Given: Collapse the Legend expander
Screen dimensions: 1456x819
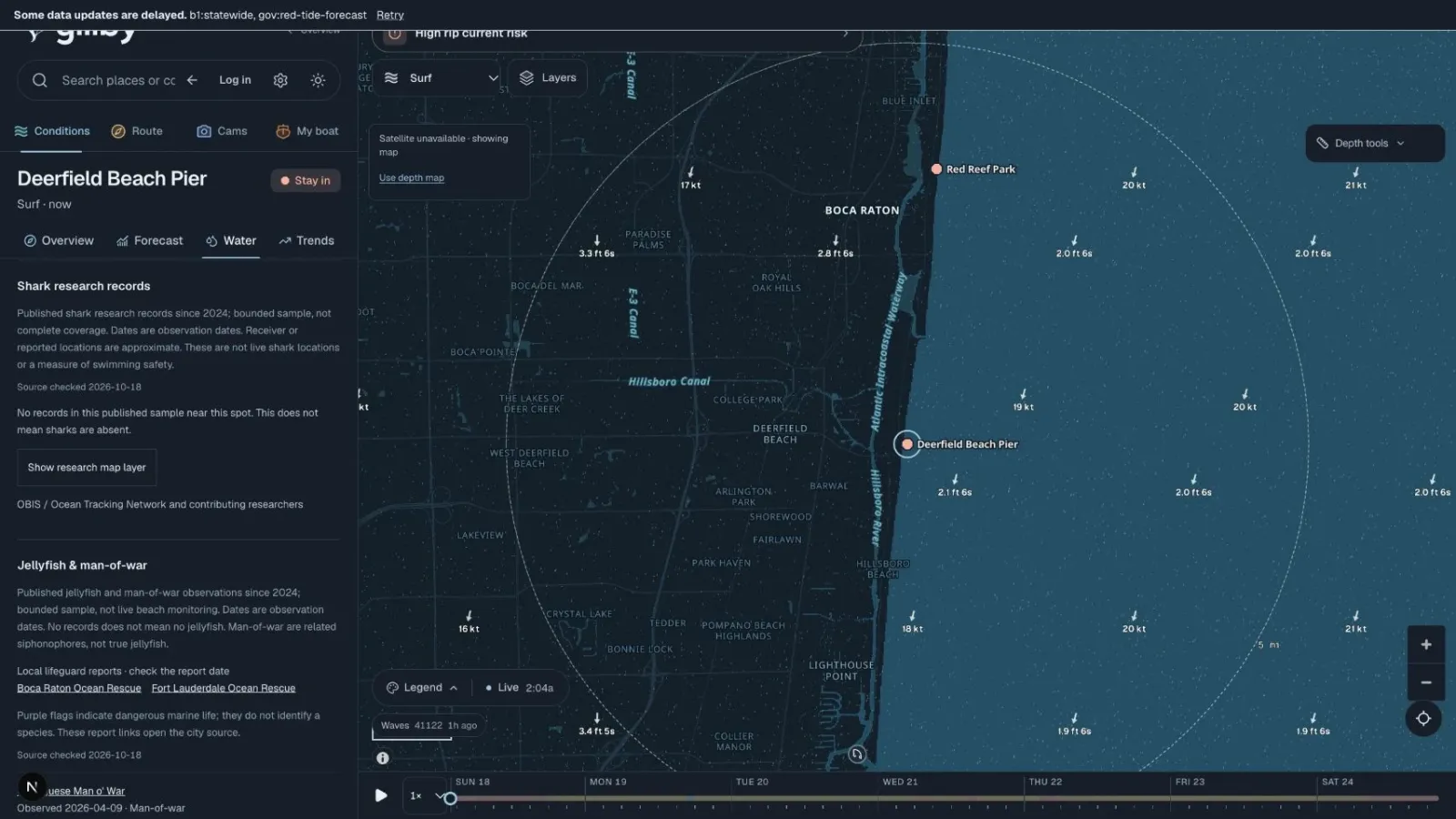Looking at the screenshot, I should pos(422,688).
